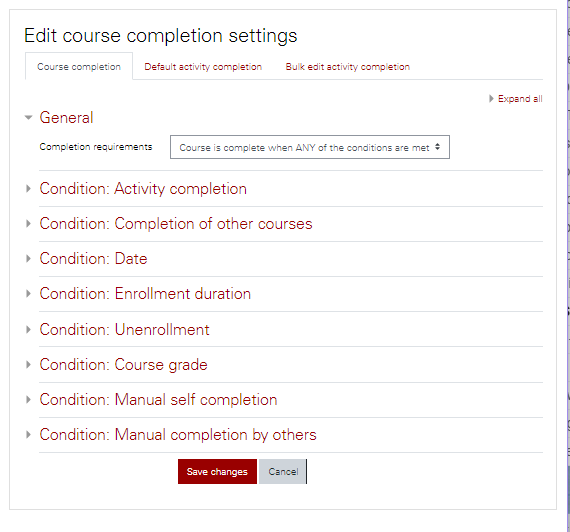Open the Completion requirements dropdown
The height and width of the screenshot is (532, 570).
tap(310, 147)
